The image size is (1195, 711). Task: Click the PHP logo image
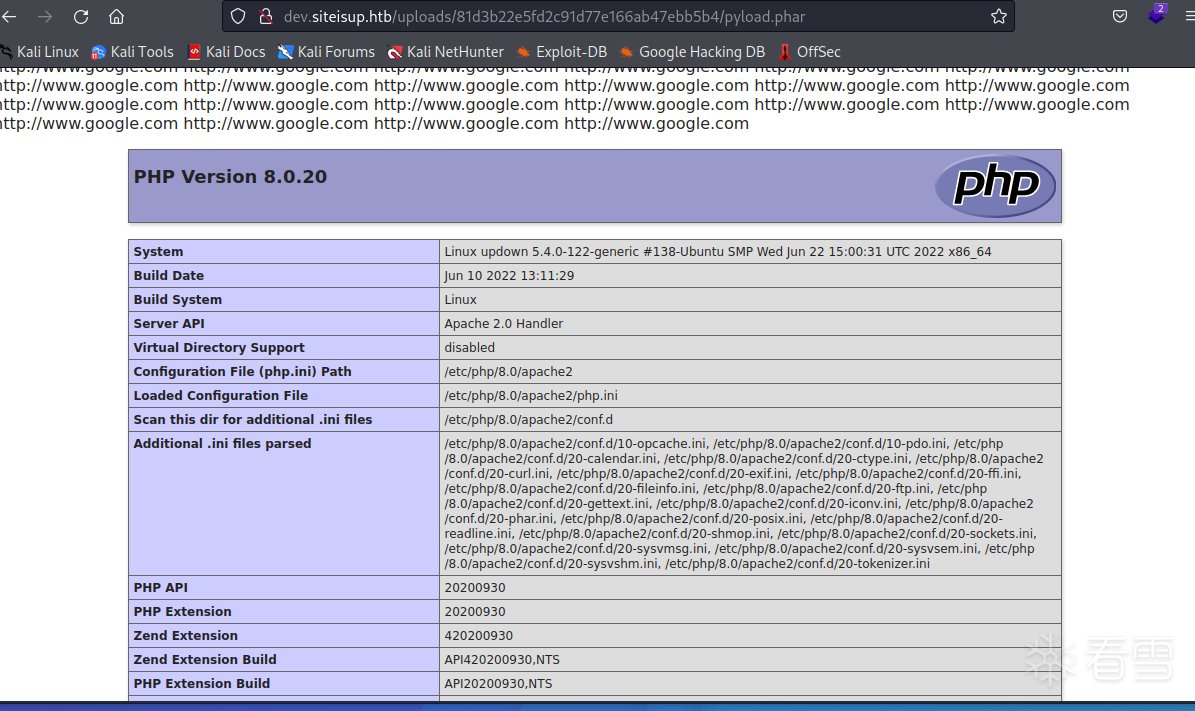click(995, 185)
